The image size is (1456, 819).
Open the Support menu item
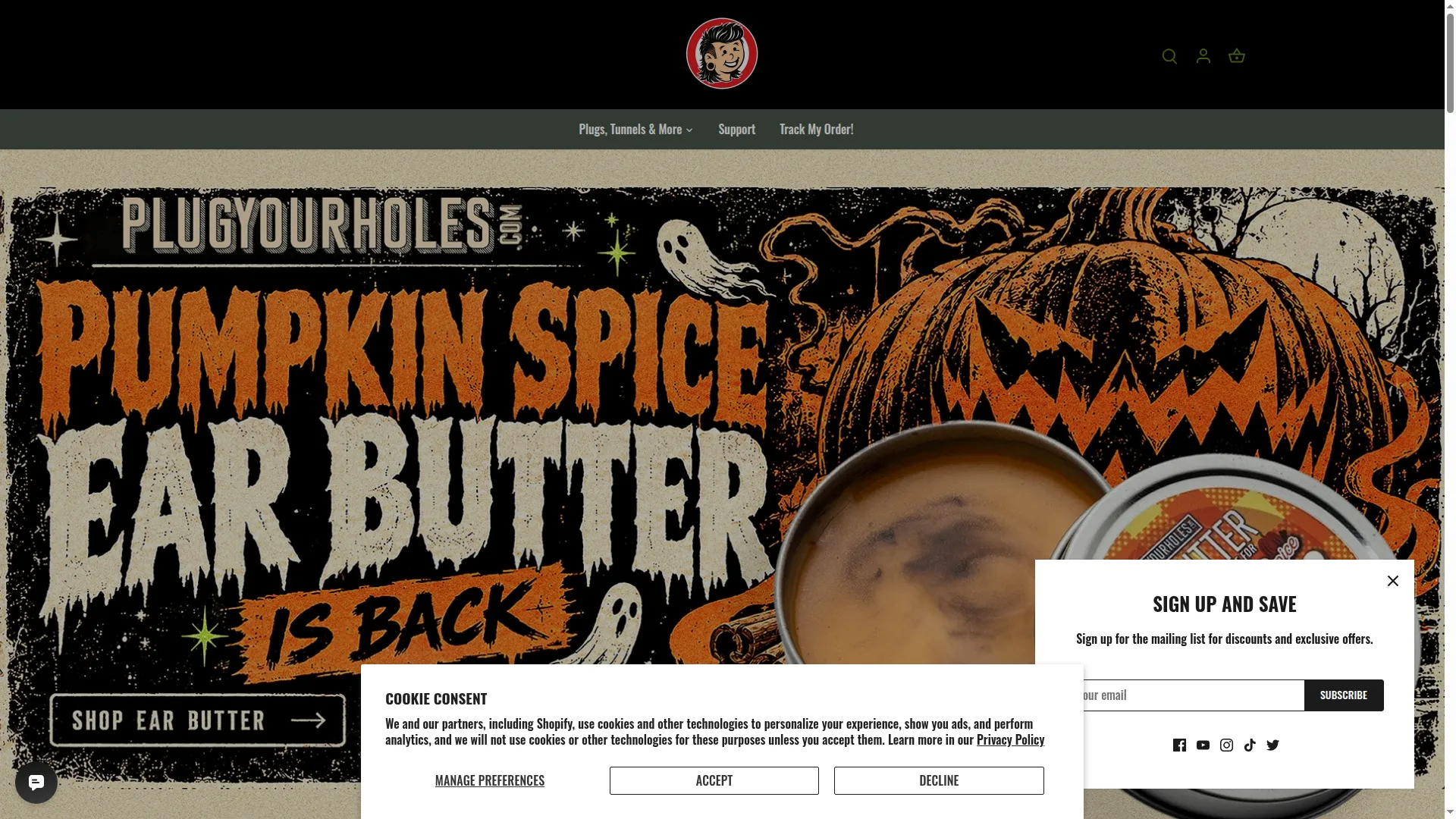736,129
